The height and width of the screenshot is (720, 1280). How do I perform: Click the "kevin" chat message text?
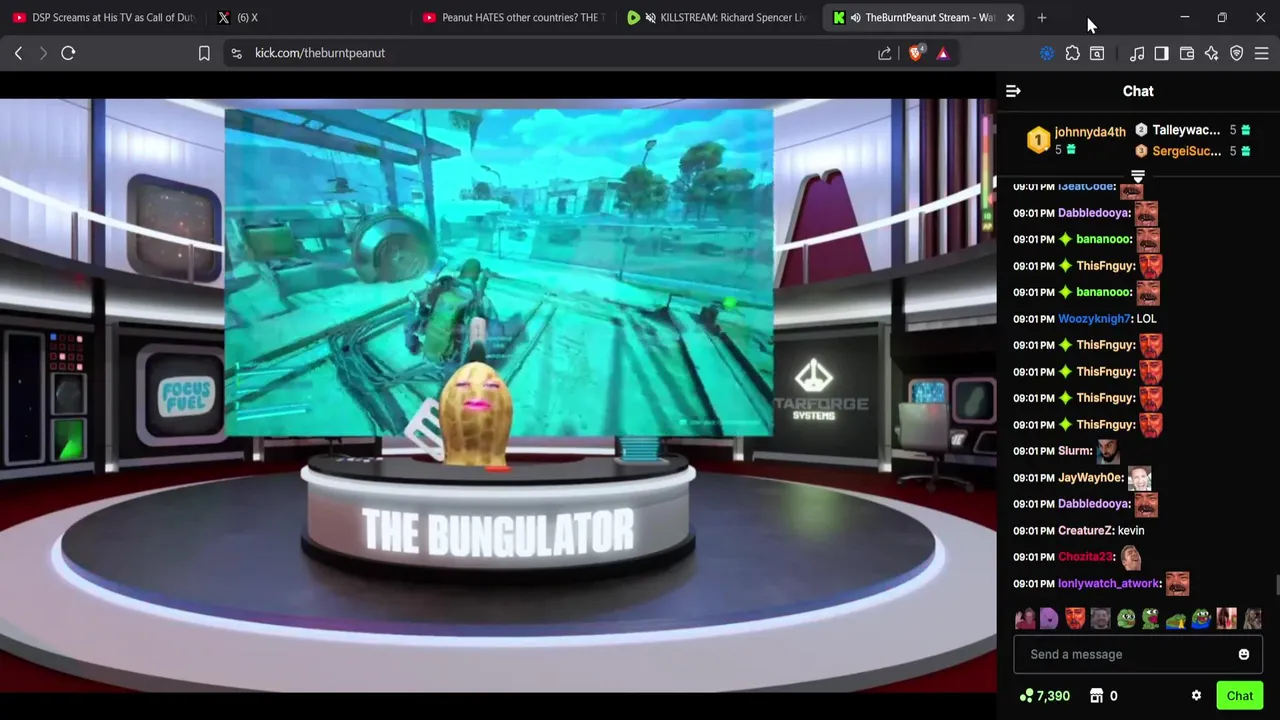pos(1131,531)
